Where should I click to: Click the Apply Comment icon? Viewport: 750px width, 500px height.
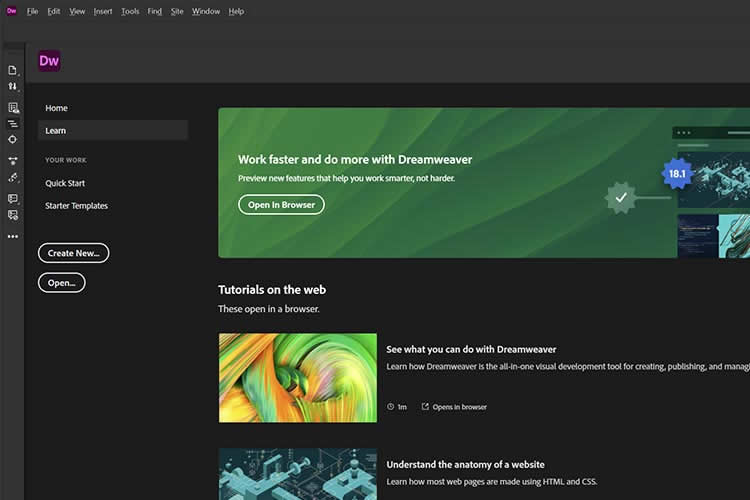point(13,198)
